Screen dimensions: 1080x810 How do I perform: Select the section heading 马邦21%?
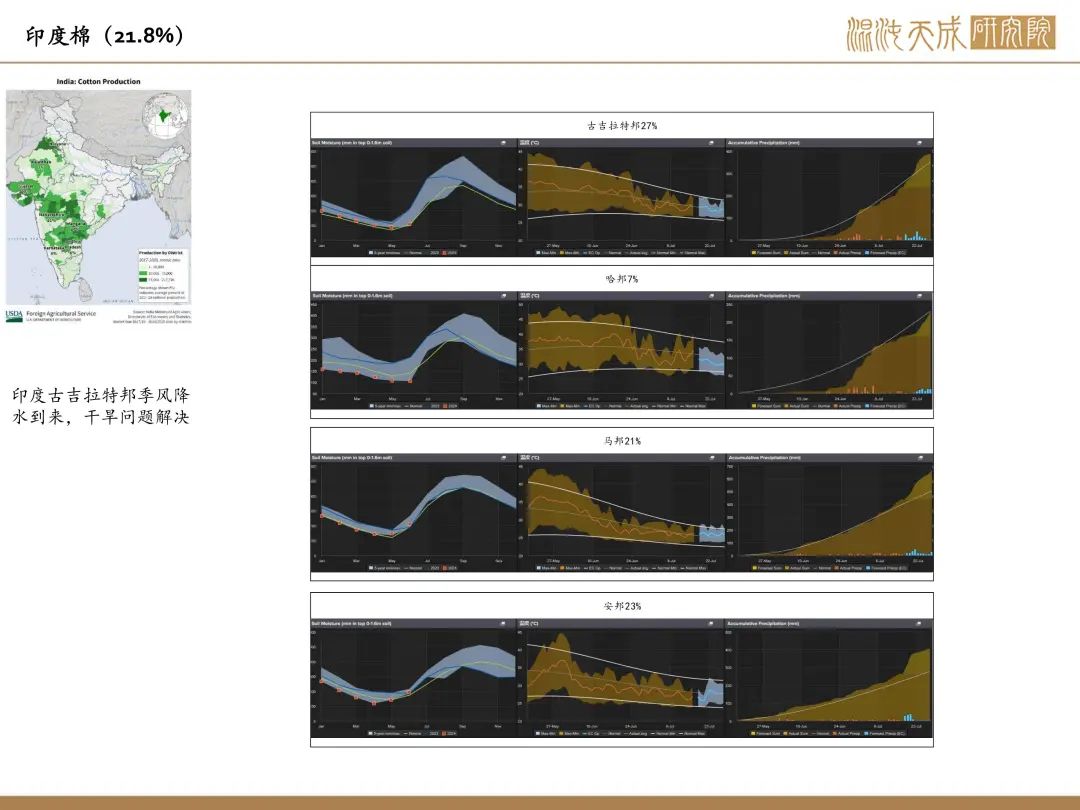[x=622, y=441]
